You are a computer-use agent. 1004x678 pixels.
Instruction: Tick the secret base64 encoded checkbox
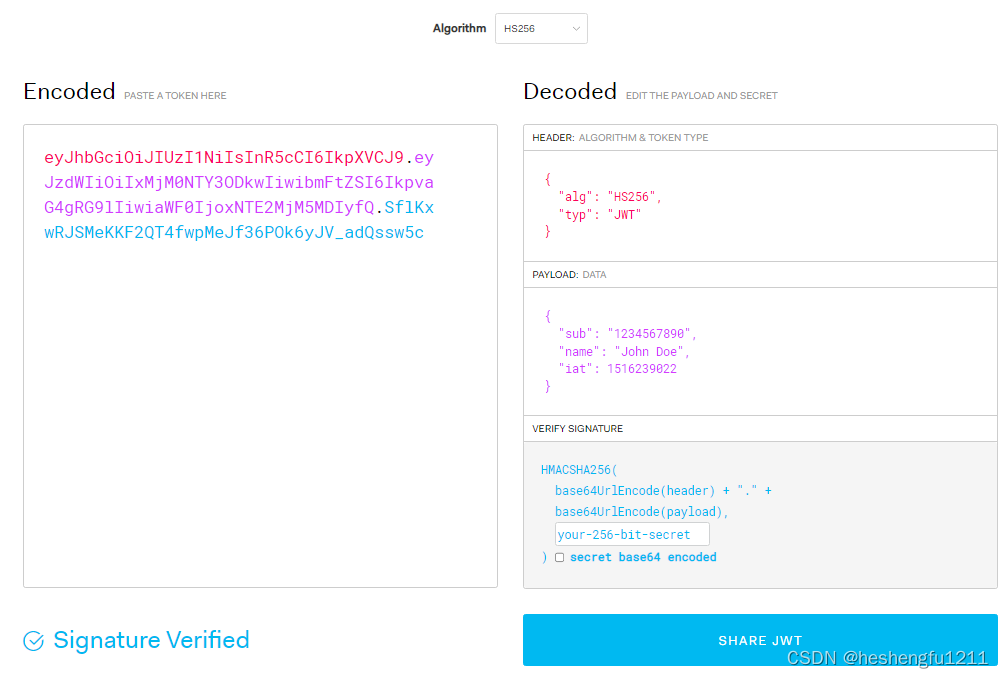(560, 558)
